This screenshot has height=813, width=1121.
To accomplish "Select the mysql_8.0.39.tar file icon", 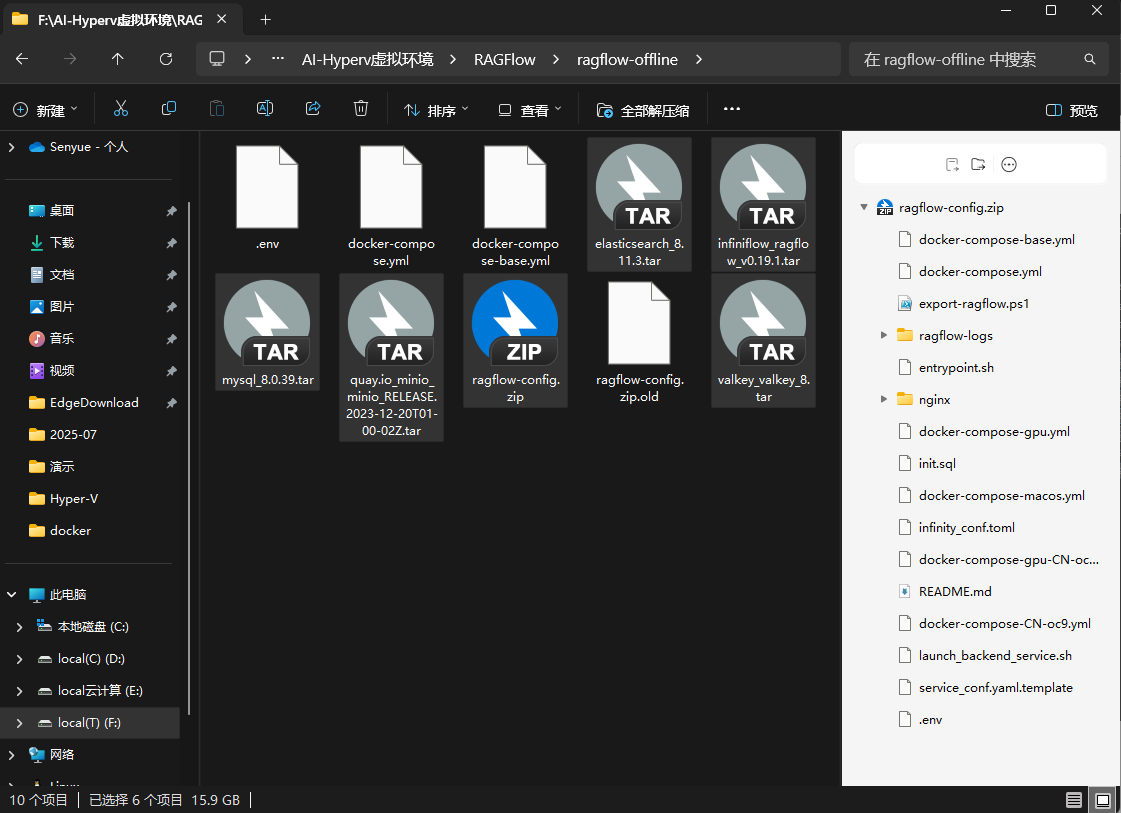I will tap(267, 323).
